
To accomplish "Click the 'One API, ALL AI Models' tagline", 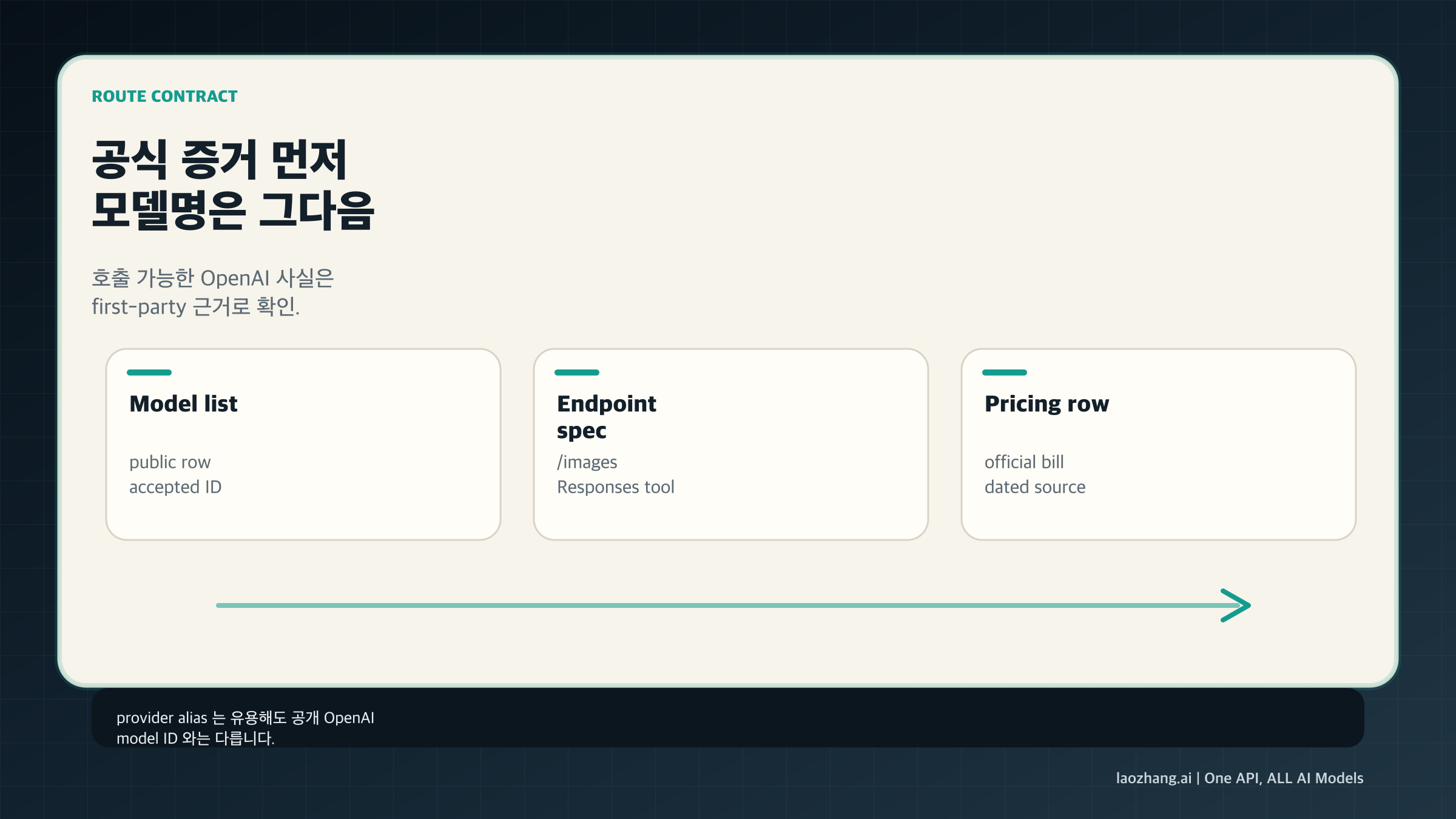I will click(1284, 778).
